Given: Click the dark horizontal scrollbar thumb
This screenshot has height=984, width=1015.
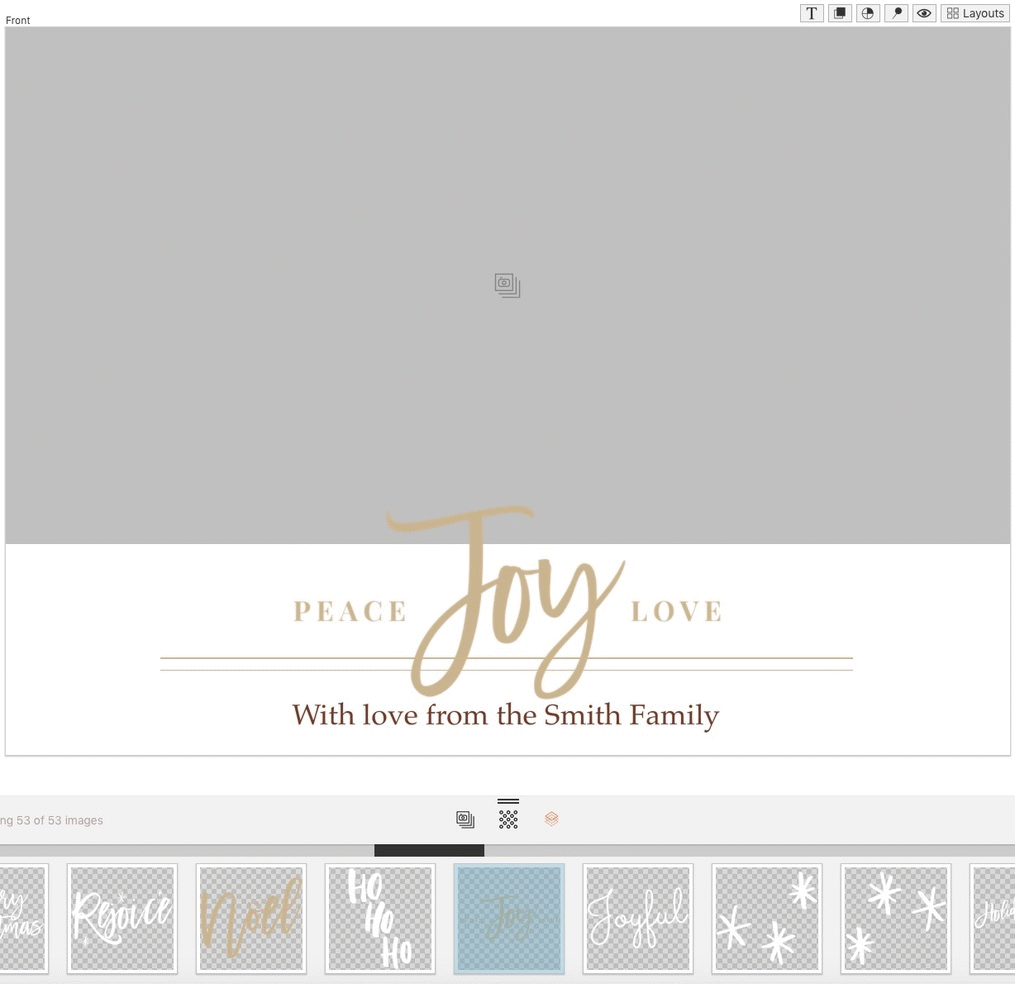Looking at the screenshot, I should point(429,850).
